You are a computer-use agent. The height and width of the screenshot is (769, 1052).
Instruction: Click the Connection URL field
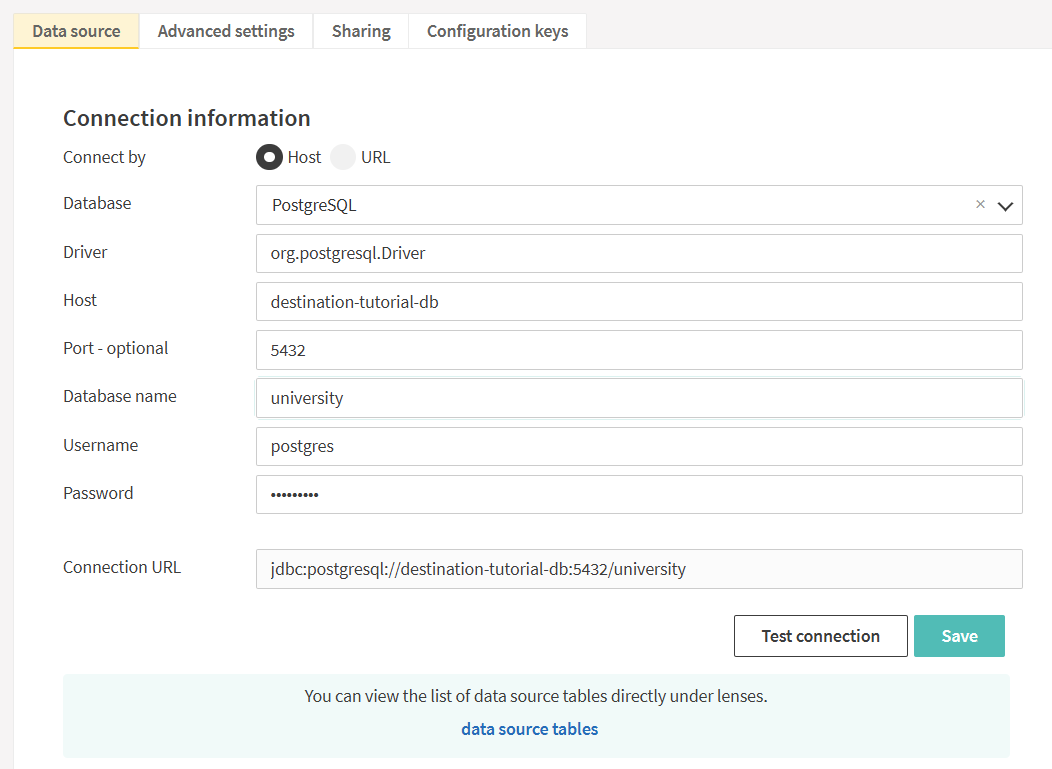[x=638, y=569]
